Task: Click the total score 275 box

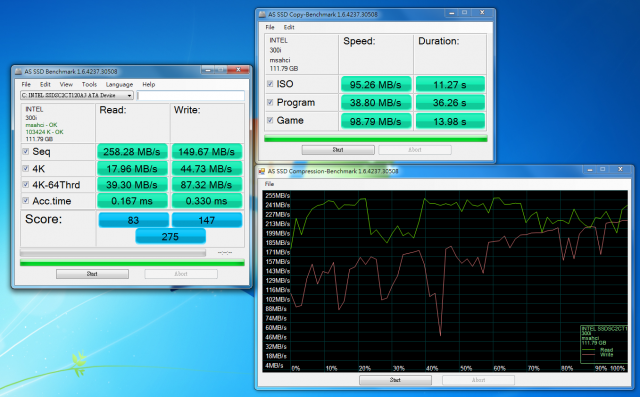Action: click(170, 236)
